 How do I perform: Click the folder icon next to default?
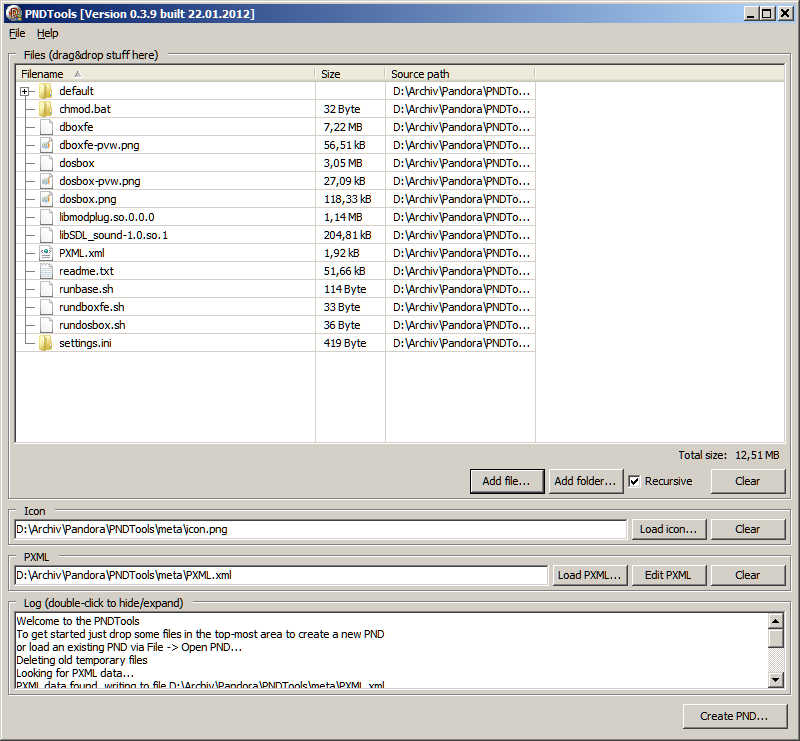point(46,91)
